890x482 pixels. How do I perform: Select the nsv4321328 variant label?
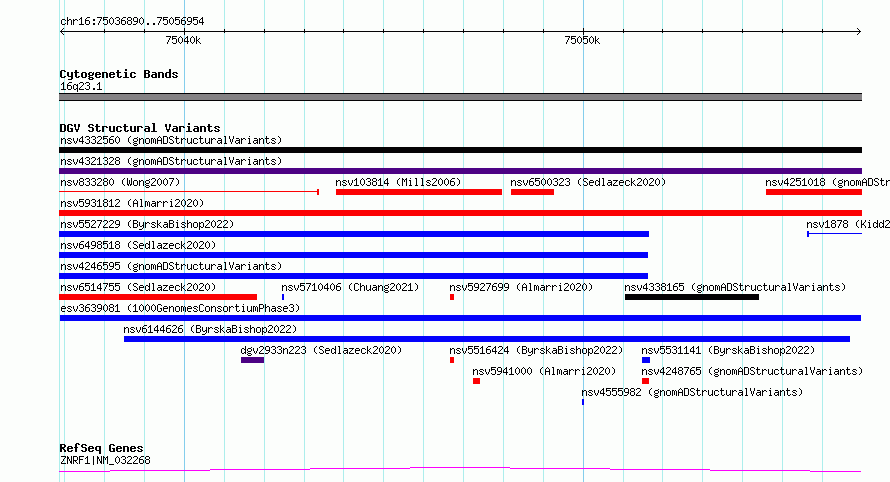click(x=171, y=161)
